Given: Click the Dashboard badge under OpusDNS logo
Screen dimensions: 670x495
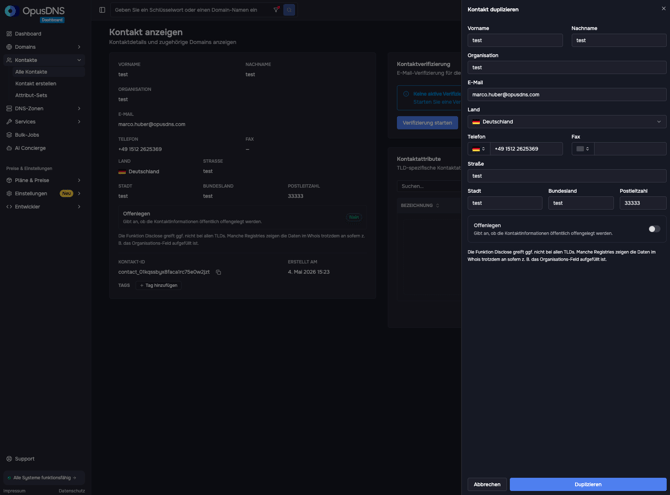Looking at the screenshot, I should point(52,20).
